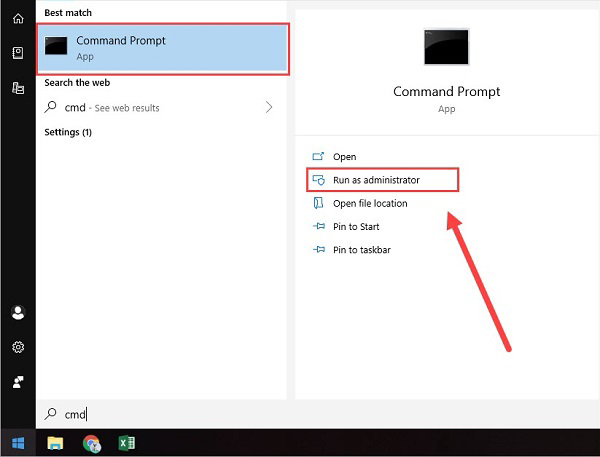Click the Command Prompt icon in best match
Screen dimensions: 600x457
[x=56, y=46]
